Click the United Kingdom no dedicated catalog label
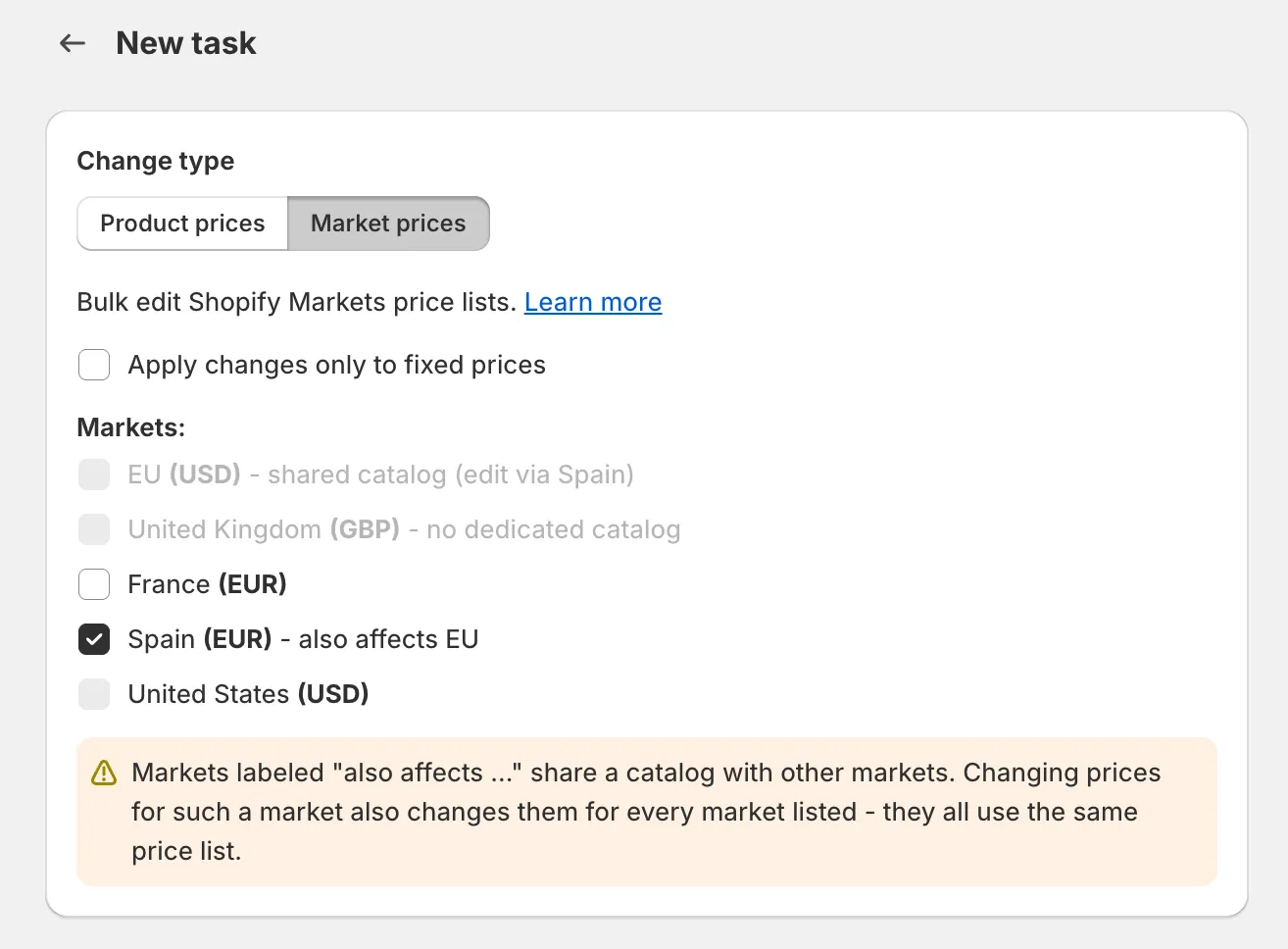Viewport: 1288px width, 949px height. [x=405, y=529]
